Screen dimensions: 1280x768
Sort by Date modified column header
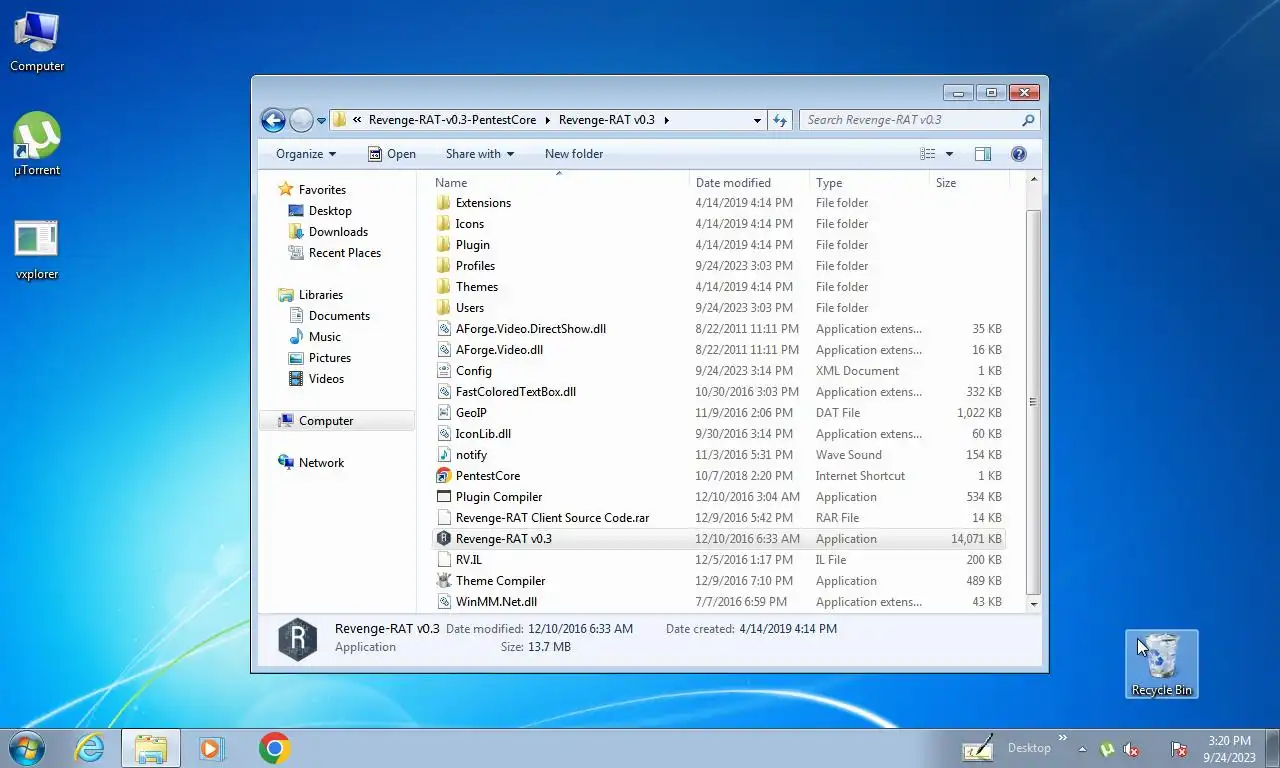[x=750, y=183]
